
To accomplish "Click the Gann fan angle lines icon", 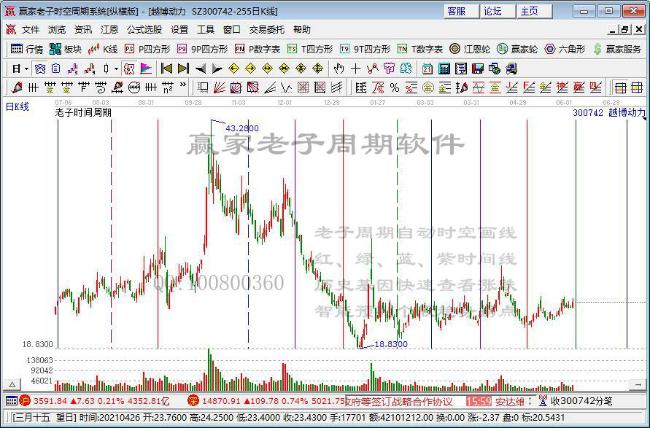I will 219,88.
